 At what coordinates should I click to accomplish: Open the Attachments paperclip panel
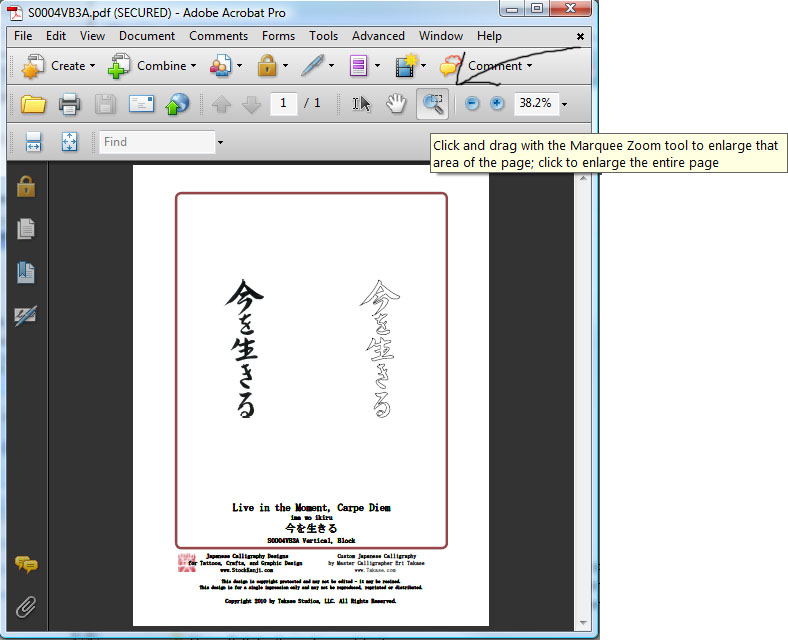[26, 606]
